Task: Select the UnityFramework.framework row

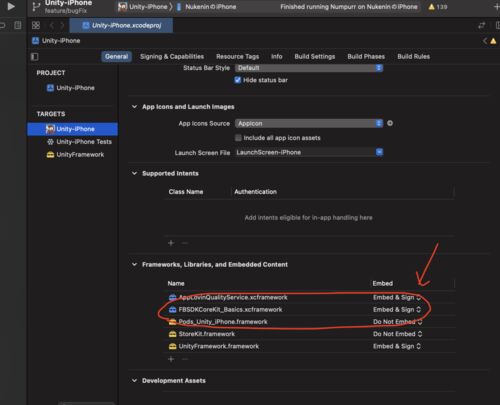Action: tap(309, 346)
